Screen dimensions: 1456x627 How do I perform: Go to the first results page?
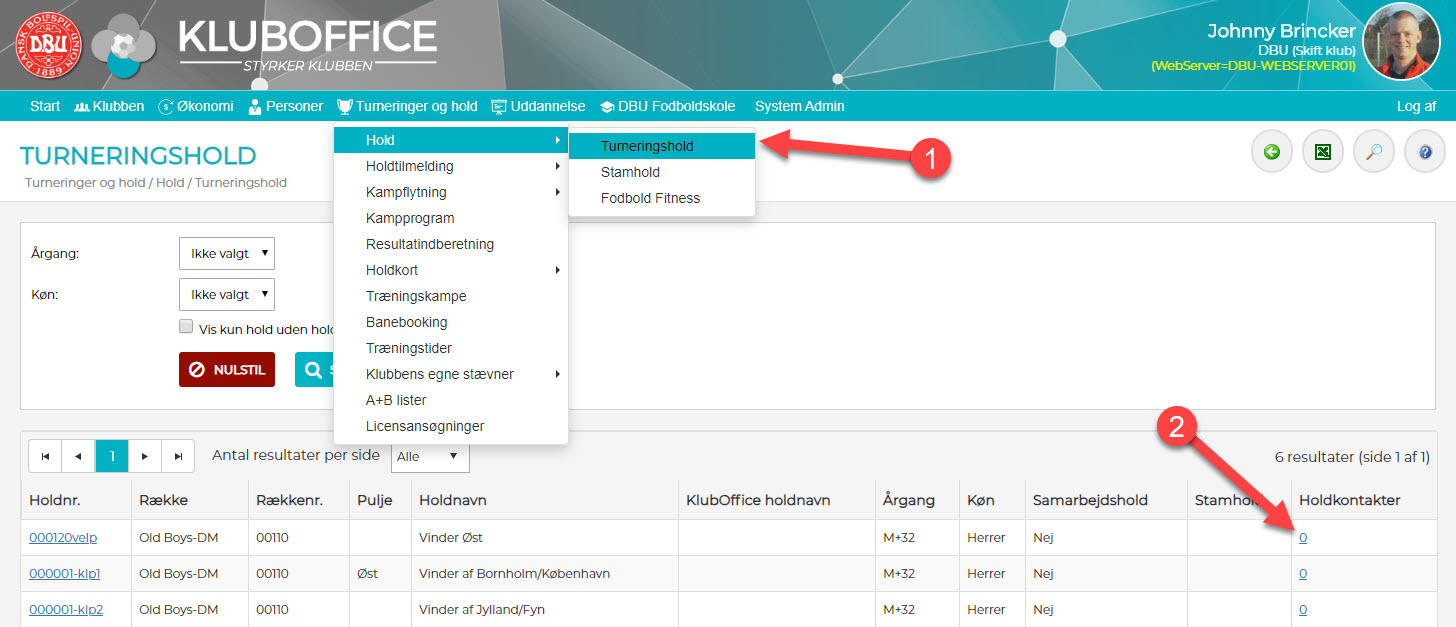45,456
